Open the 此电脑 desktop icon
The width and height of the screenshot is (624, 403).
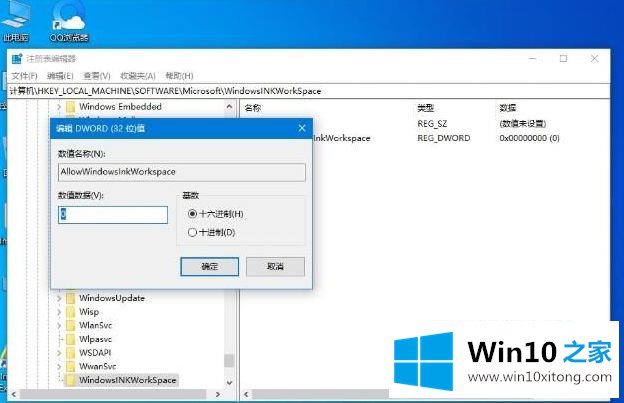(x=16, y=20)
